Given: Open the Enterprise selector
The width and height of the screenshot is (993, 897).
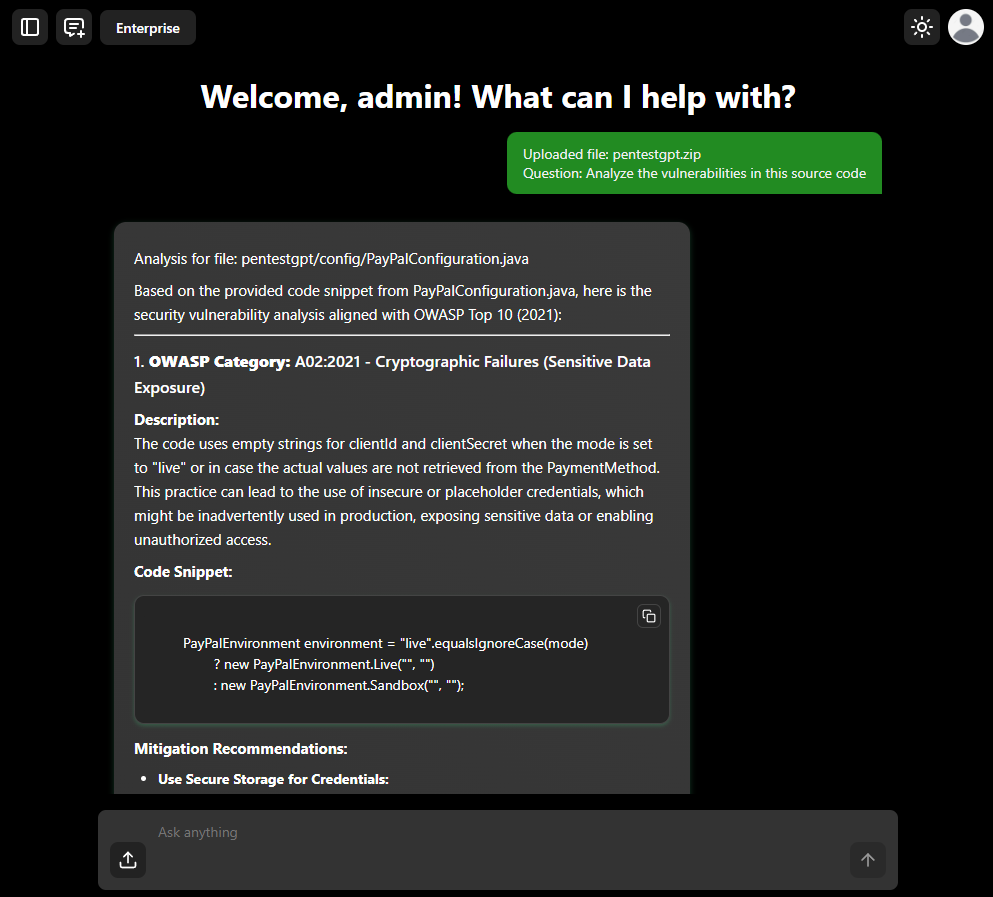Looking at the screenshot, I should [x=148, y=28].
